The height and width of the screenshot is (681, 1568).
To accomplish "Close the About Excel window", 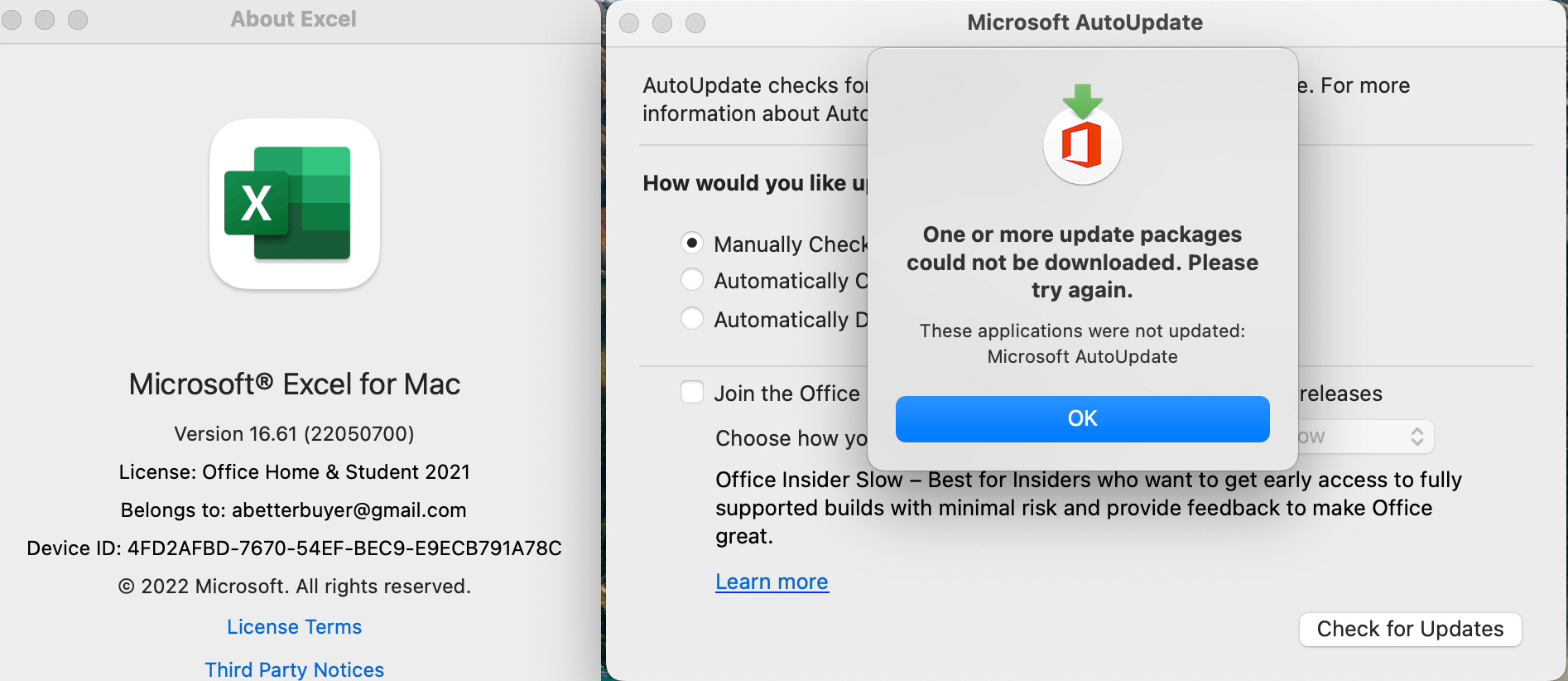I will click(12, 19).
